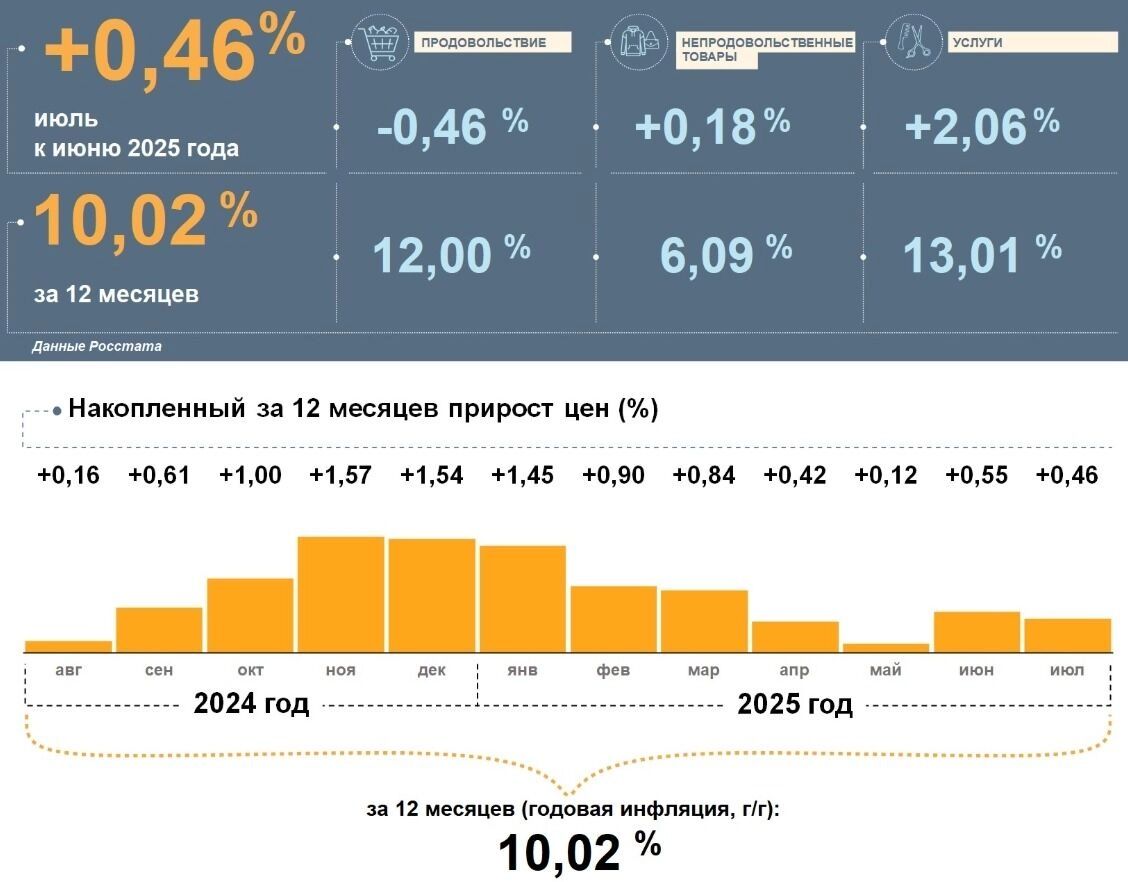This screenshot has width=1128, height=882.
Task: Click the +1,57 value above the chart
Action: 341,475
